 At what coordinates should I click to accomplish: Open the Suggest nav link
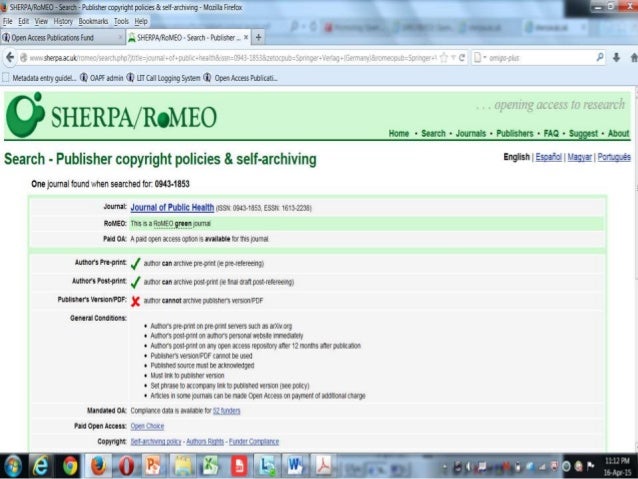pos(583,134)
